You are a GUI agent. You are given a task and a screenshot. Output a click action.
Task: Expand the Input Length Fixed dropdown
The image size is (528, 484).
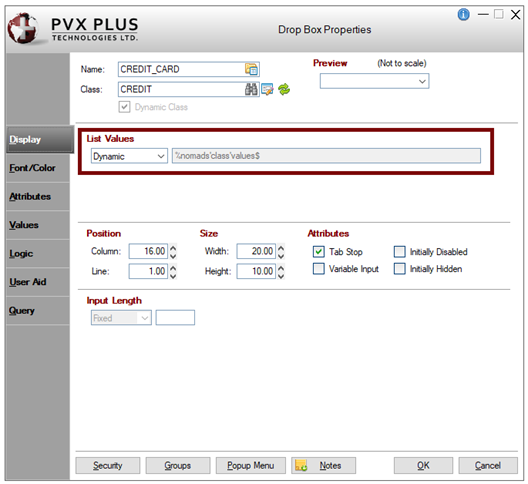(121, 318)
